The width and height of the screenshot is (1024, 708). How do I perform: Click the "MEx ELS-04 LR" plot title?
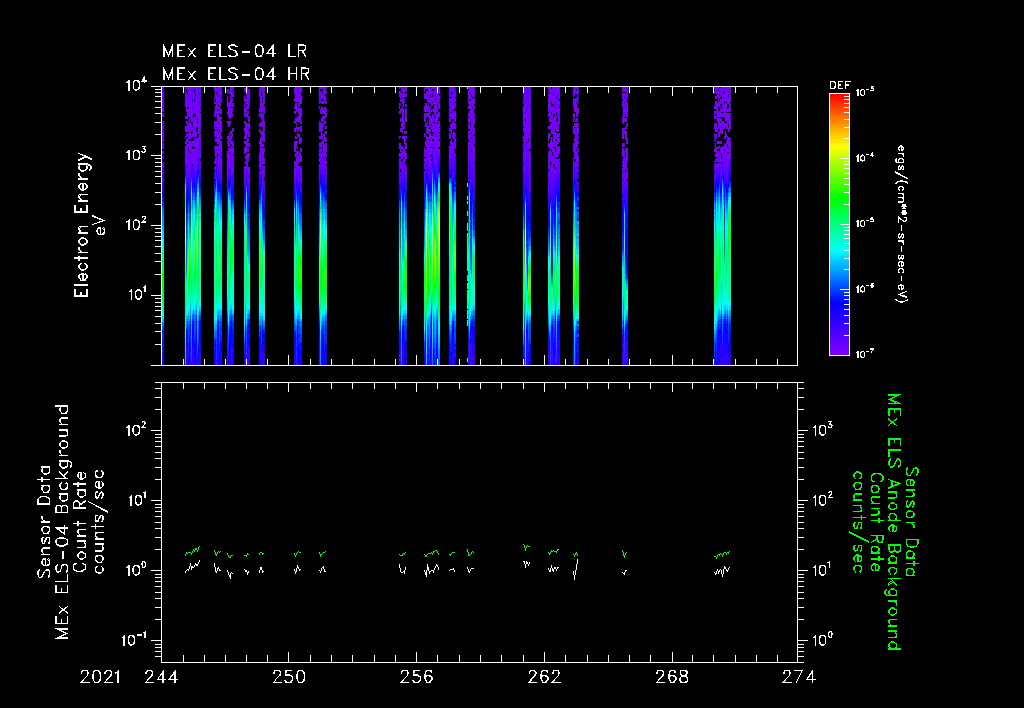coord(234,51)
